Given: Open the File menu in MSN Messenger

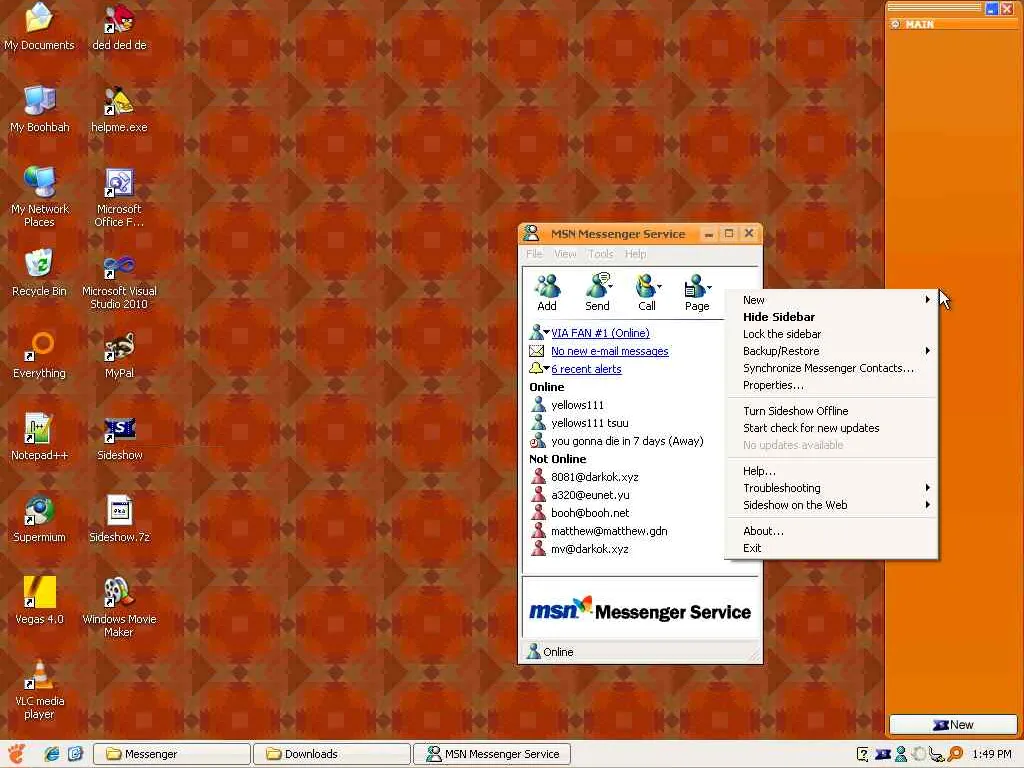Looking at the screenshot, I should coord(534,254).
